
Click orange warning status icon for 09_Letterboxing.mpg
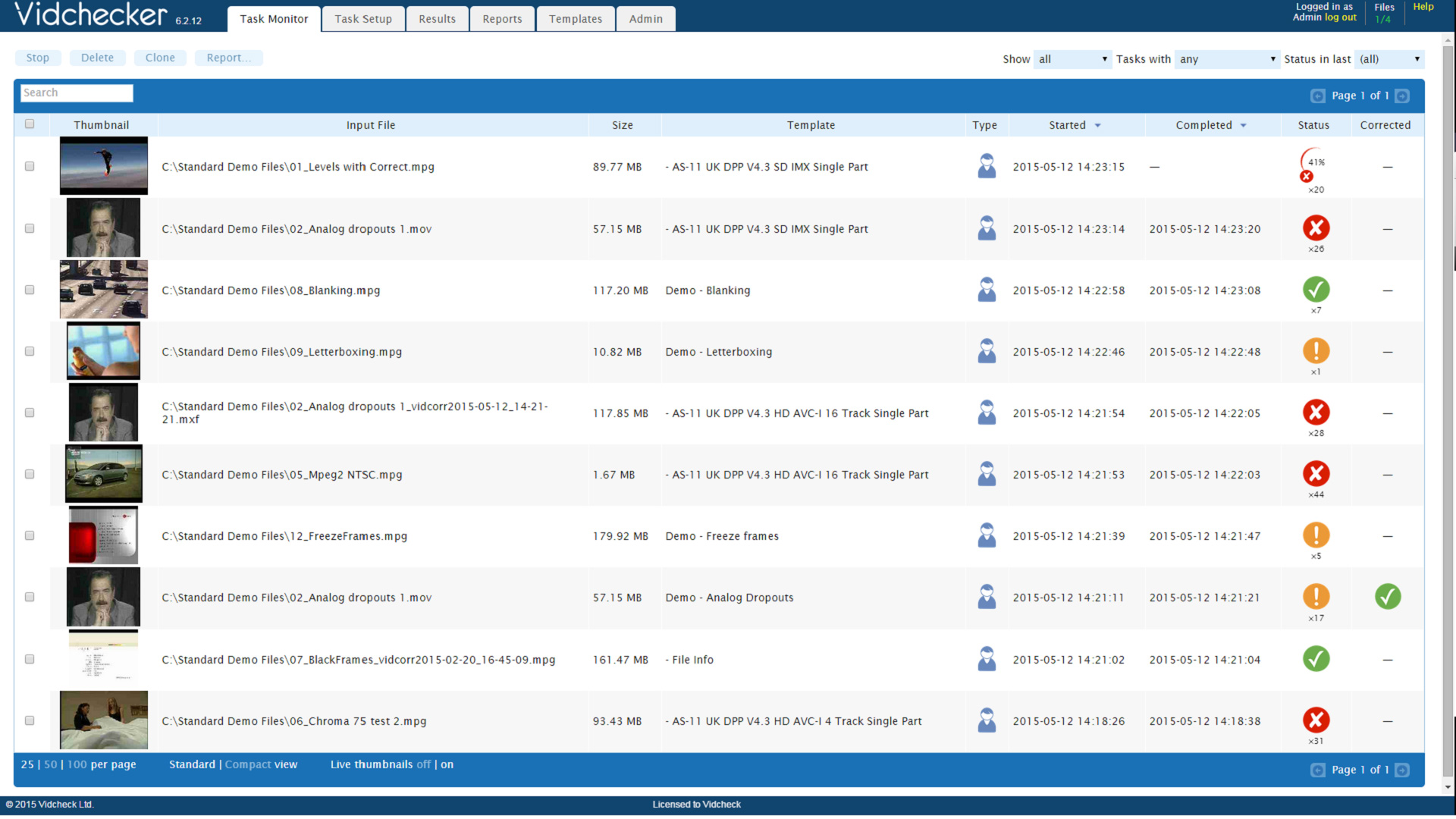pyautogui.click(x=1316, y=351)
